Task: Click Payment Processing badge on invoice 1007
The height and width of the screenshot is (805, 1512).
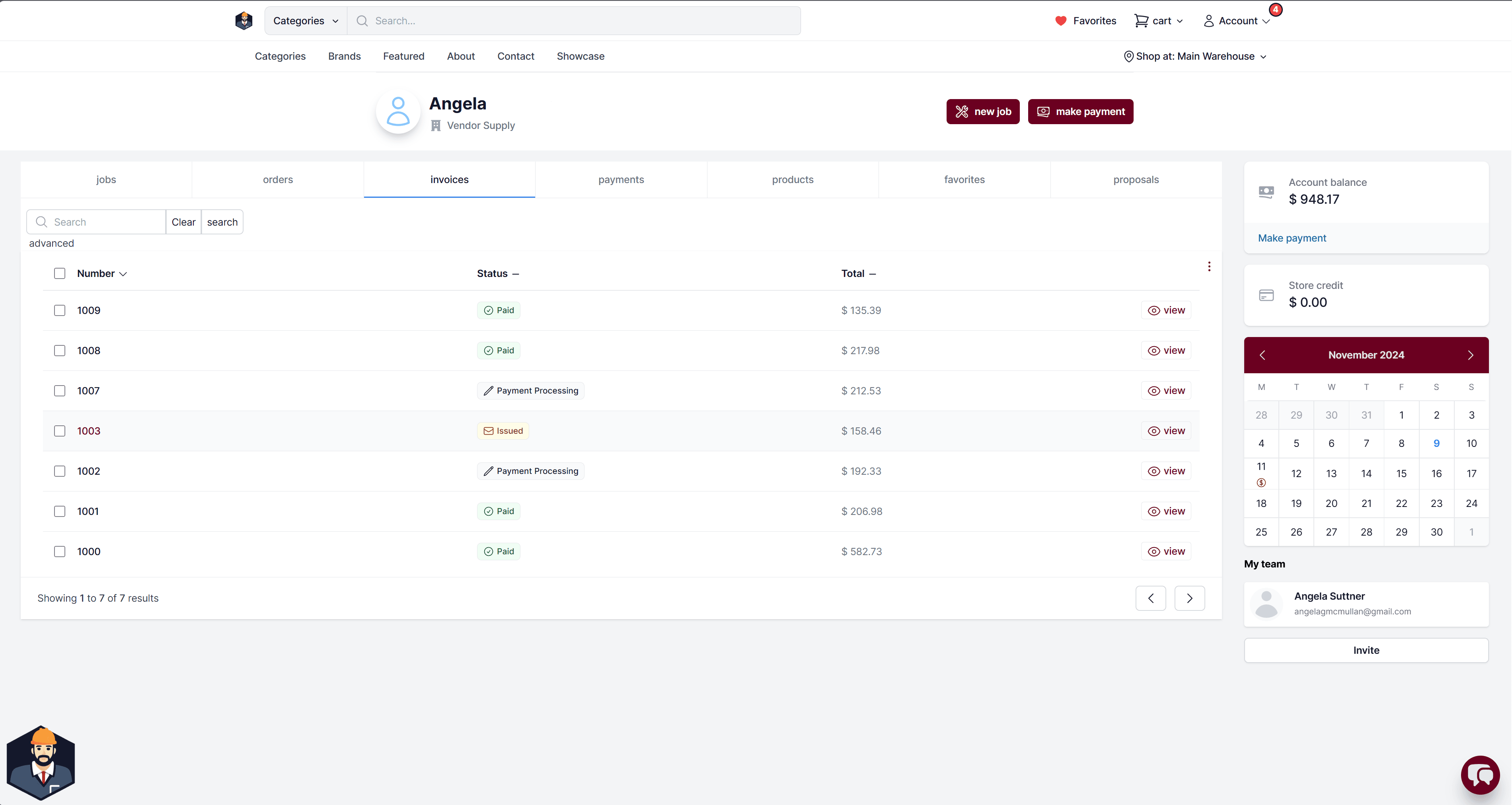Action: point(531,390)
